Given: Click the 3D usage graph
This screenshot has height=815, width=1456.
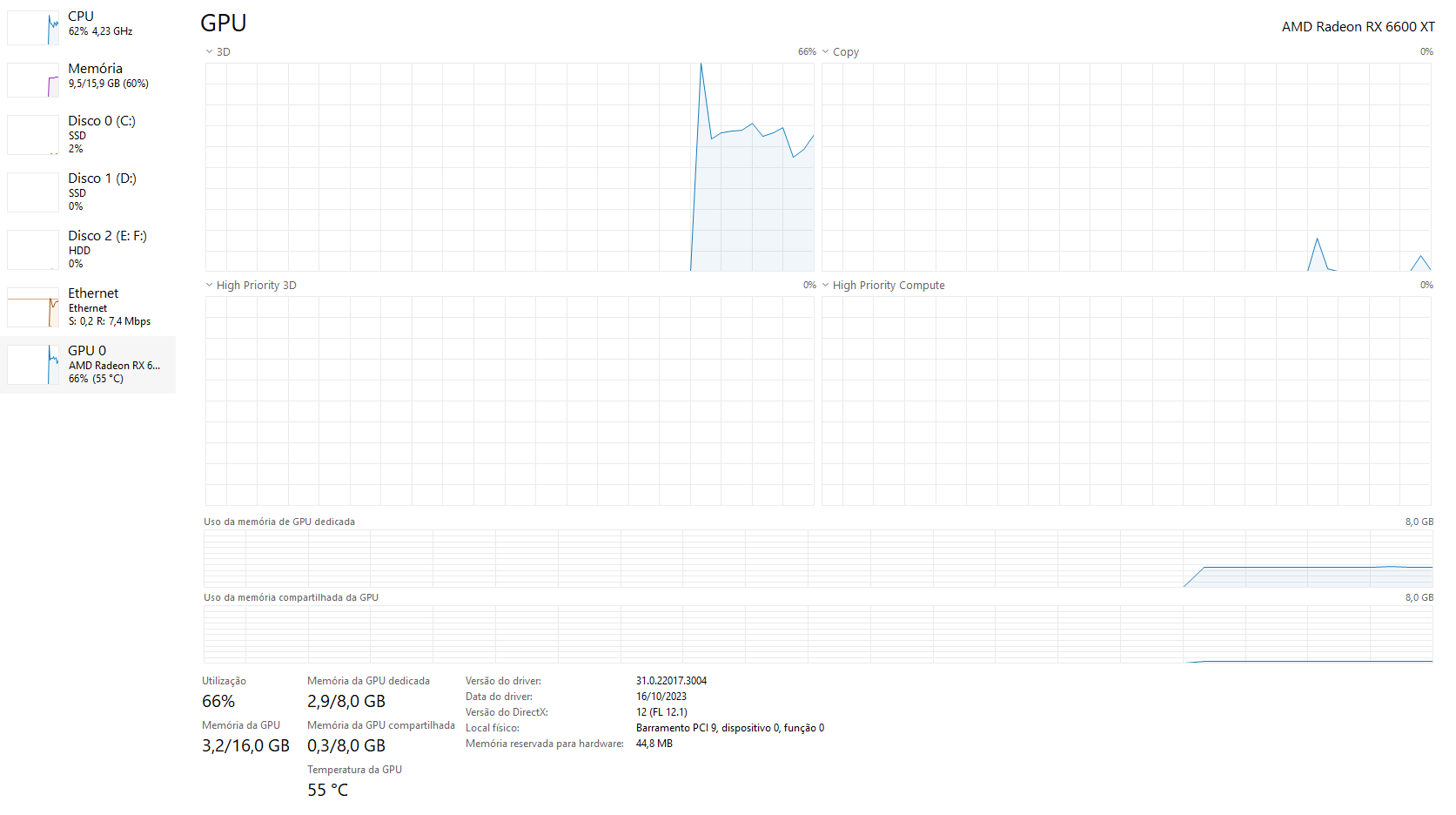Looking at the screenshot, I should tap(510, 166).
